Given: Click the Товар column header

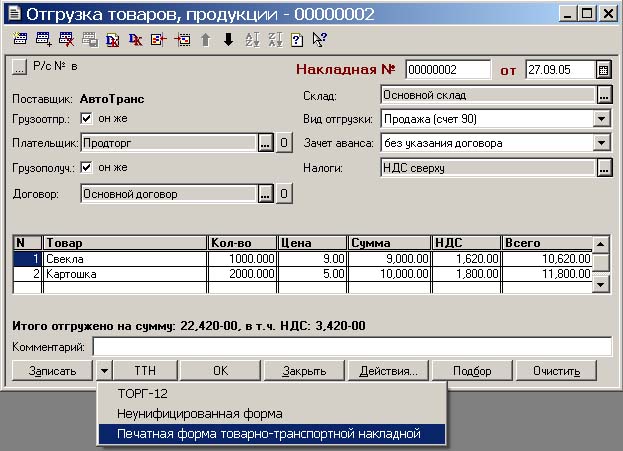Looking at the screenshot, I should tap(125, 243).
